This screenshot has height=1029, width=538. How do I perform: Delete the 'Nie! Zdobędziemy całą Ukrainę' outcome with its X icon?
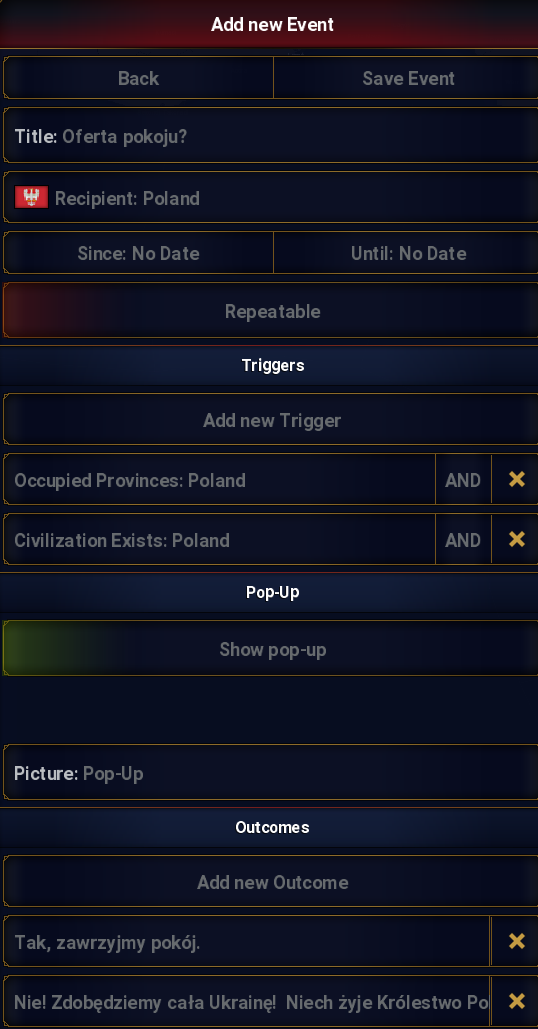516,1001
